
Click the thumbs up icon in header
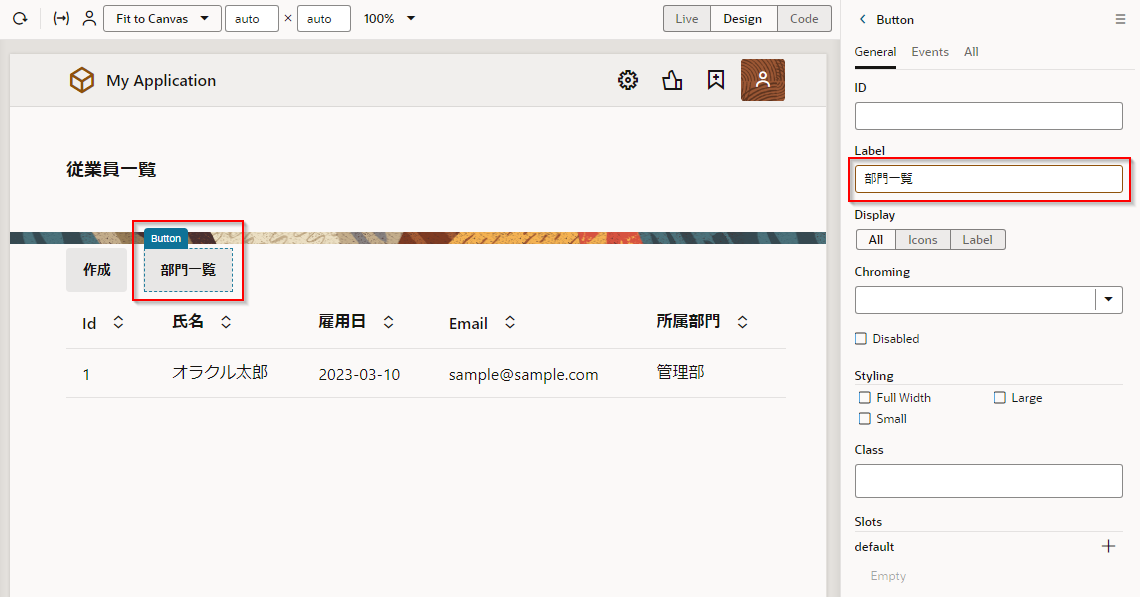point(672,81)
